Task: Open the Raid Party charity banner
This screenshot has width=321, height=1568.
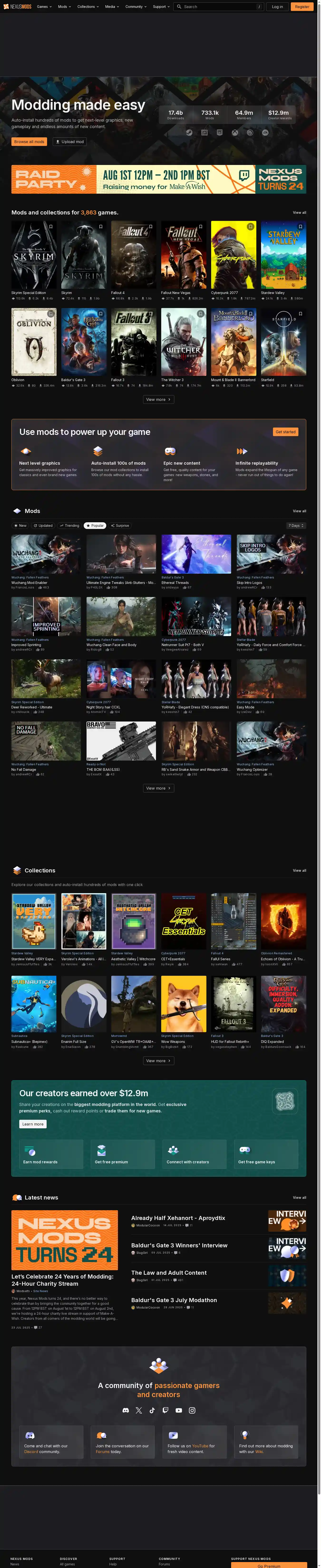Action: pyautogui.click(x=159, y=179)
